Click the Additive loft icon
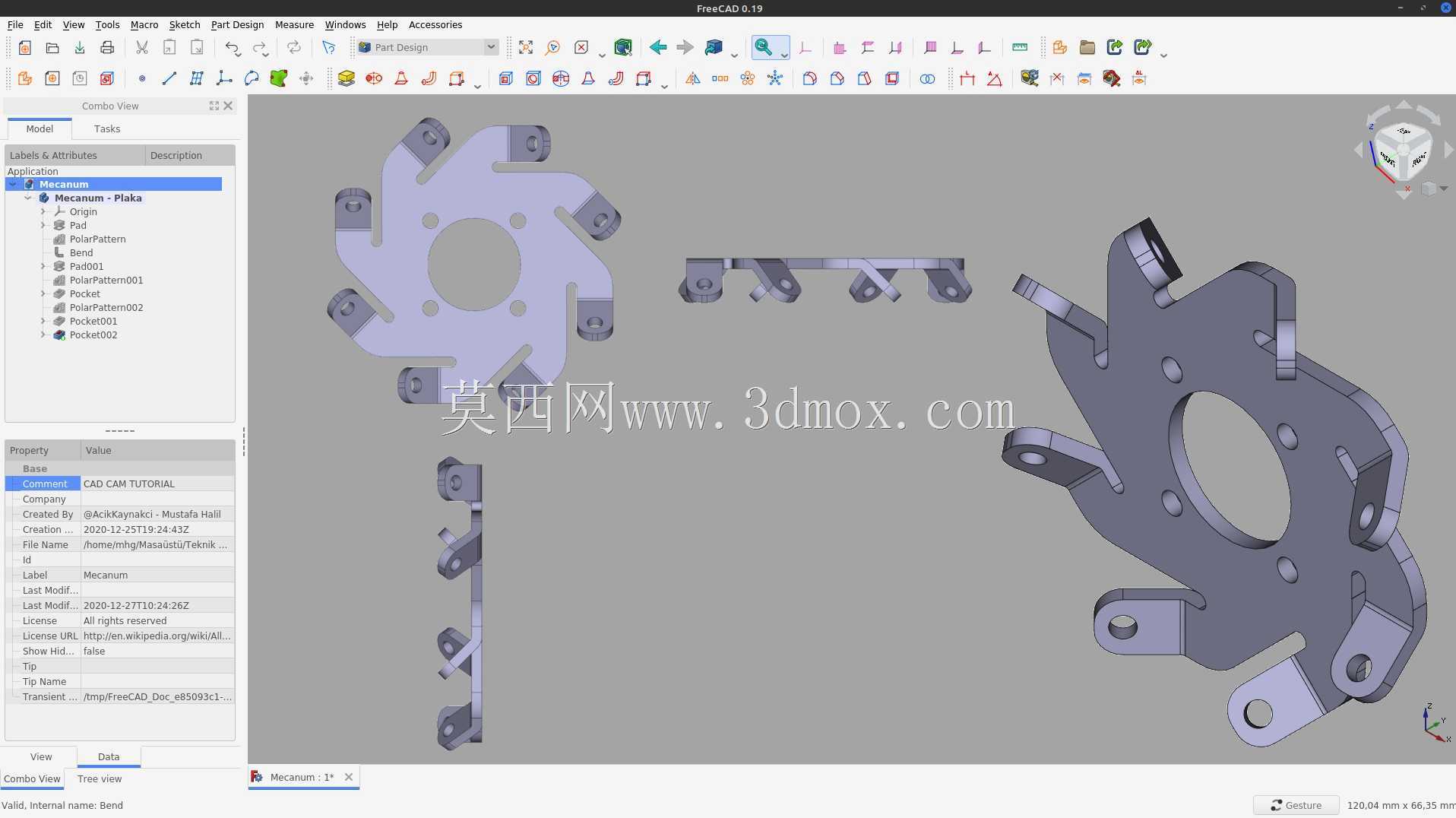The image size is (1456, 818). pyautogui.click(x=401, y=78)
